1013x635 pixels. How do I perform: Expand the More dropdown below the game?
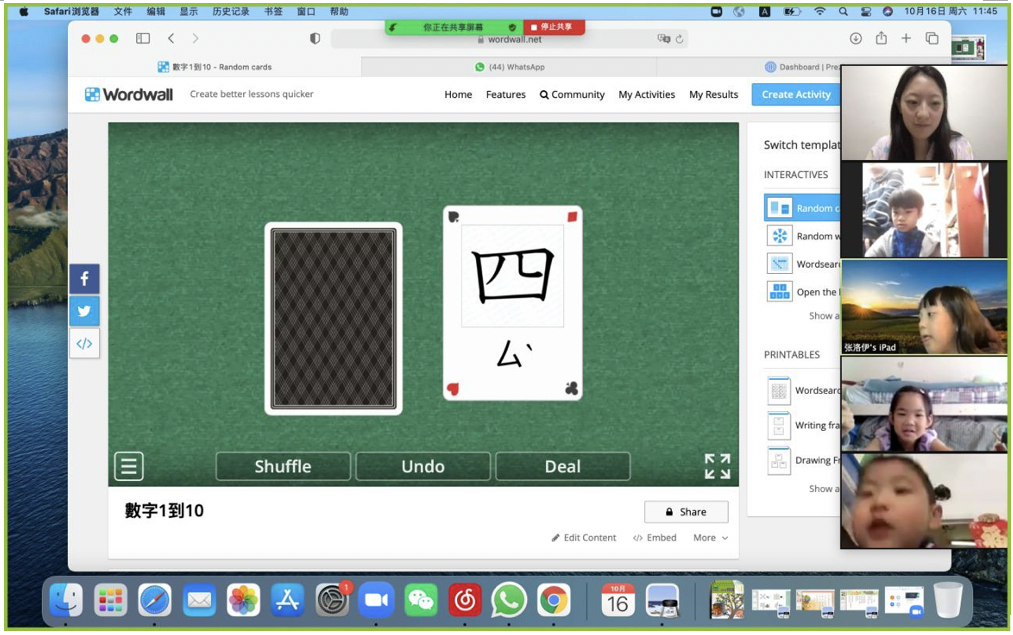point(710,538)
